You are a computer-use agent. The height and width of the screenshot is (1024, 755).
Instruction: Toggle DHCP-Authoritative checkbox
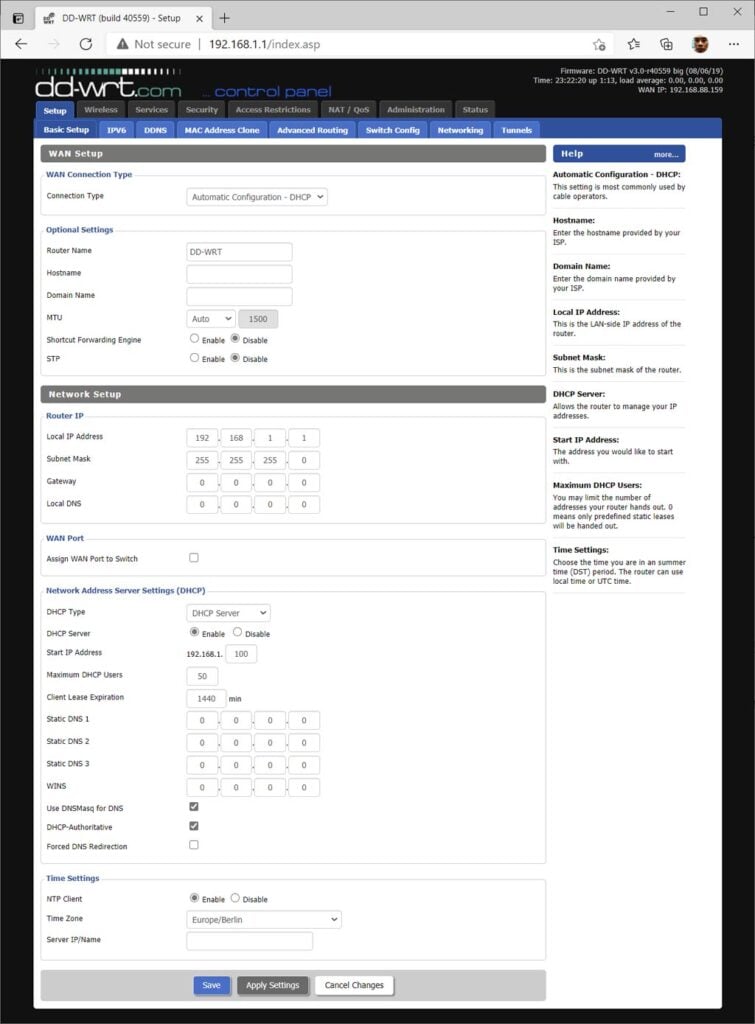pos(194,825)
